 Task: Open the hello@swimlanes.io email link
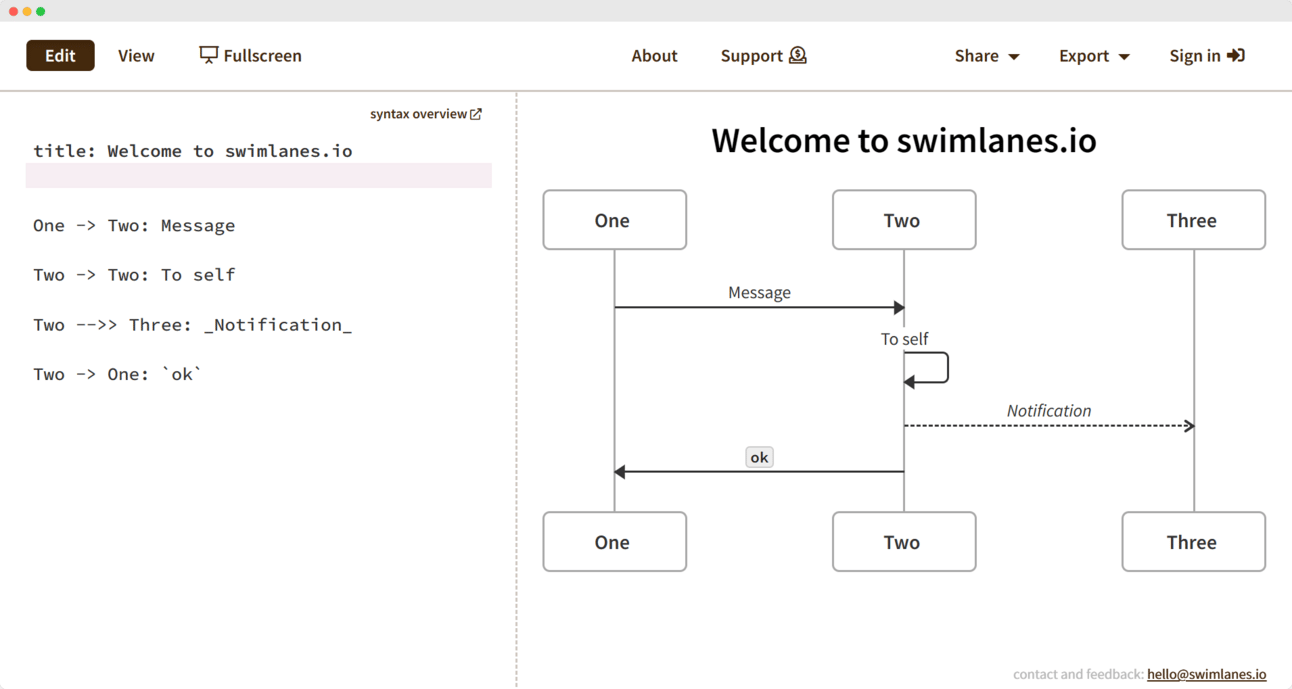1207,675
